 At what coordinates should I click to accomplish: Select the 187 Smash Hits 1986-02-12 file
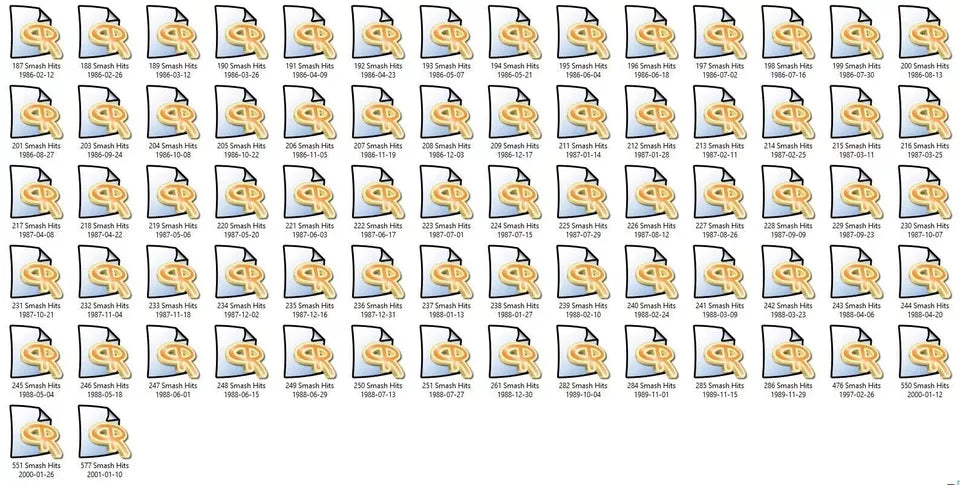point(36,32)
